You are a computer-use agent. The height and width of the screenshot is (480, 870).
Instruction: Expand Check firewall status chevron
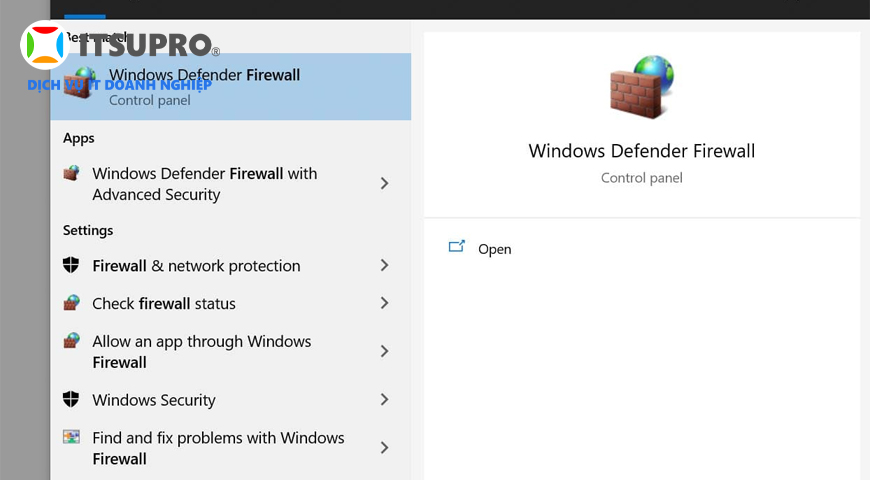pyautogui.click(x=385, y=303)
